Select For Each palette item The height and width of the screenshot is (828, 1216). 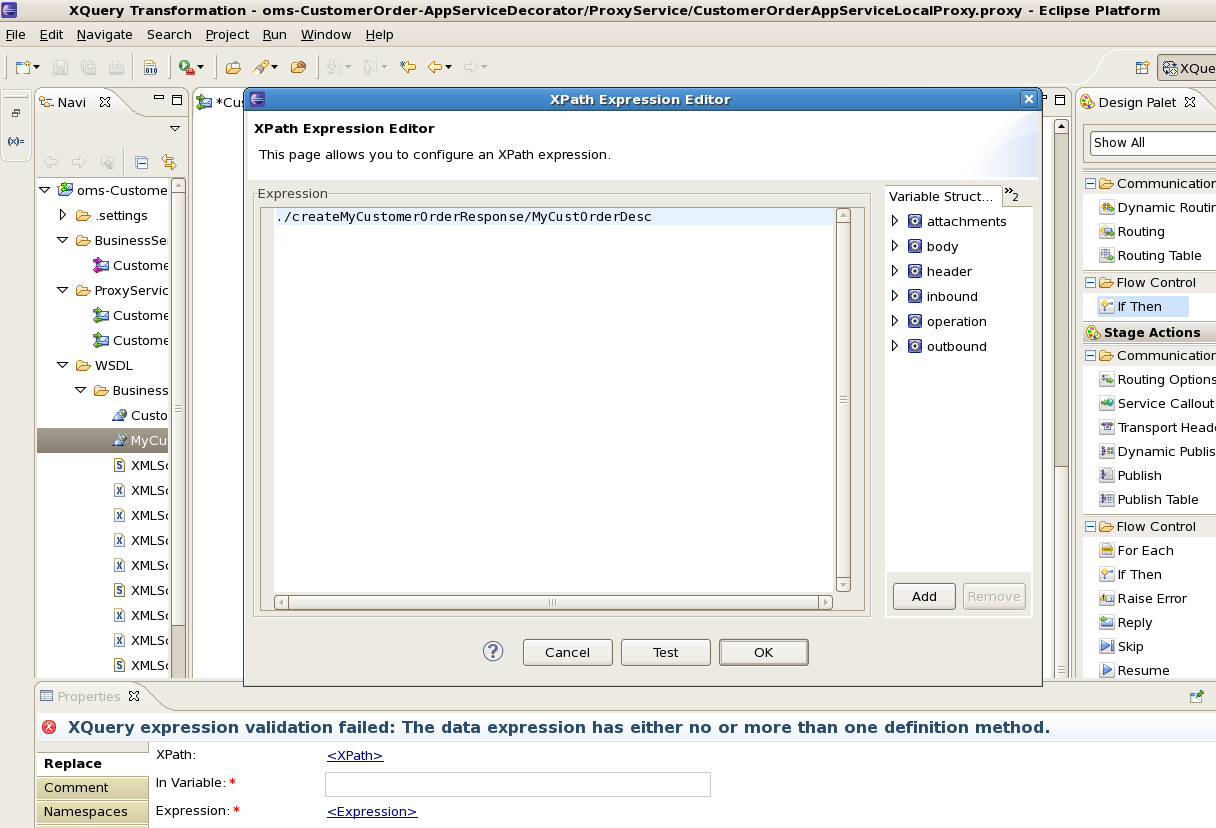(x=1136, y=550)
